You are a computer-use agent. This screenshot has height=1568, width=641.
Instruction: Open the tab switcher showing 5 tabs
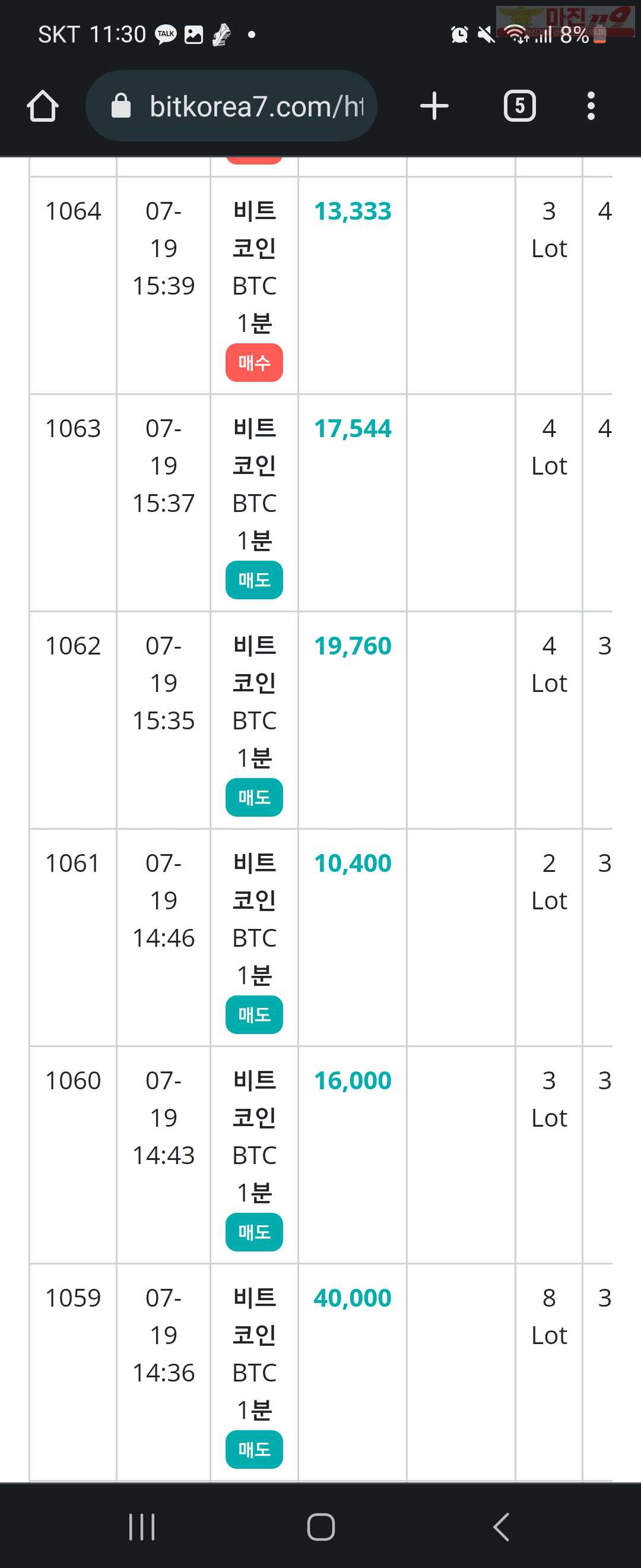[x=519, y=106]
